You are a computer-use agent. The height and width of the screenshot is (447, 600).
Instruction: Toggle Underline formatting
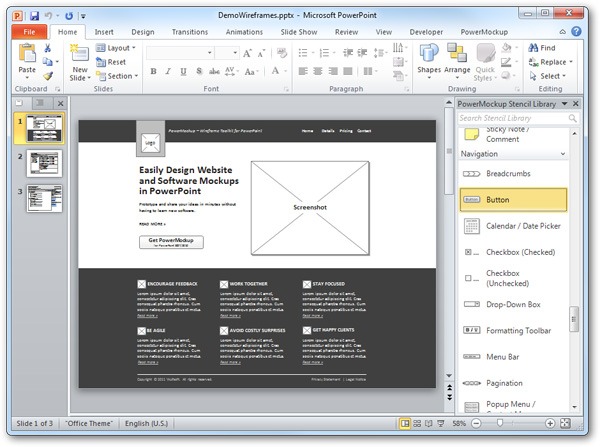(183, 71)
